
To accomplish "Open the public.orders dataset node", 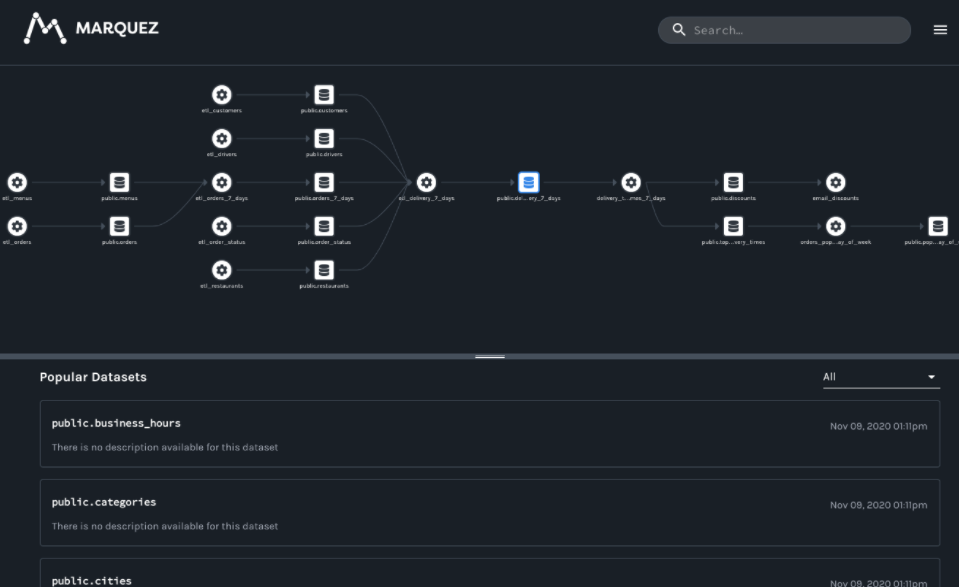I will click(x=119, y=226).
